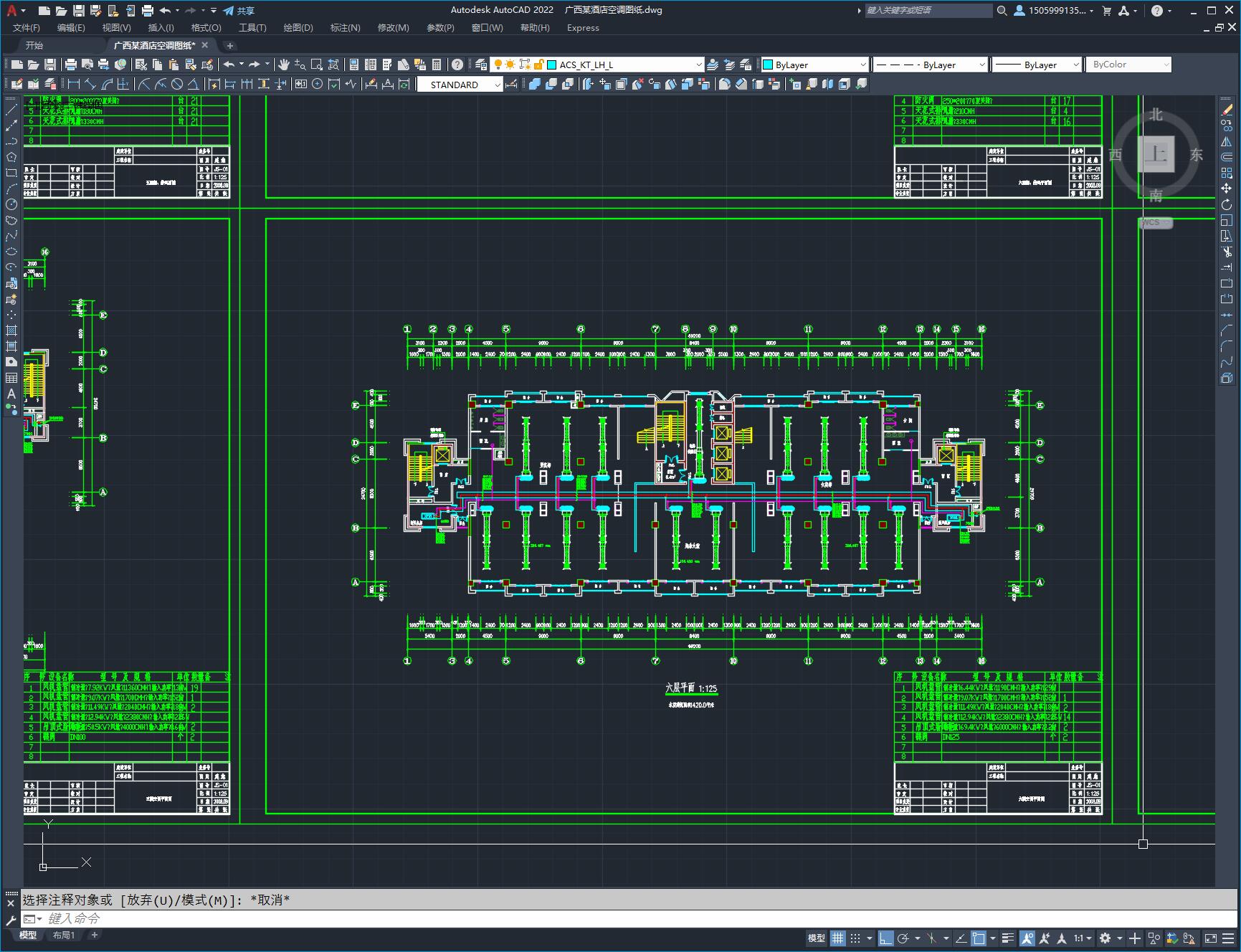Select the multiline Text tool
This screenshot has height=952, width=1241.
tap(11, 394)
